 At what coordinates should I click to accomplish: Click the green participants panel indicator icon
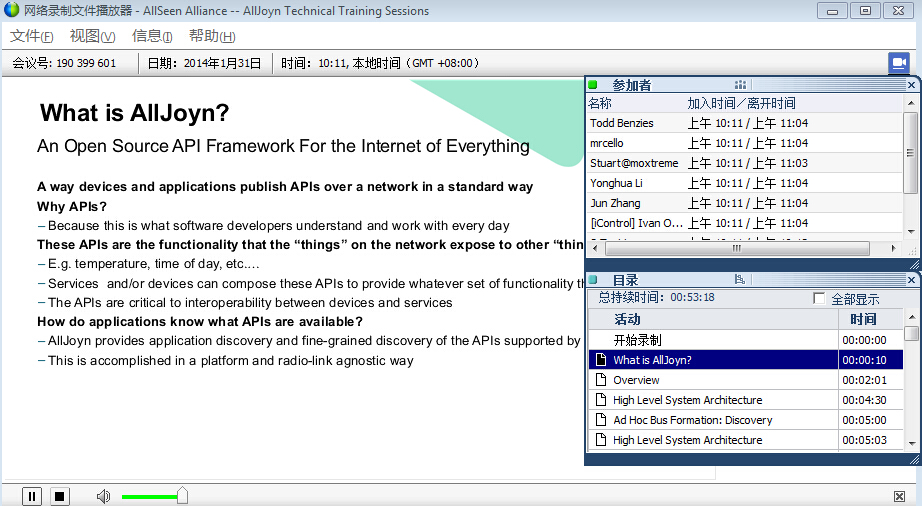click(x=593, y=85)
